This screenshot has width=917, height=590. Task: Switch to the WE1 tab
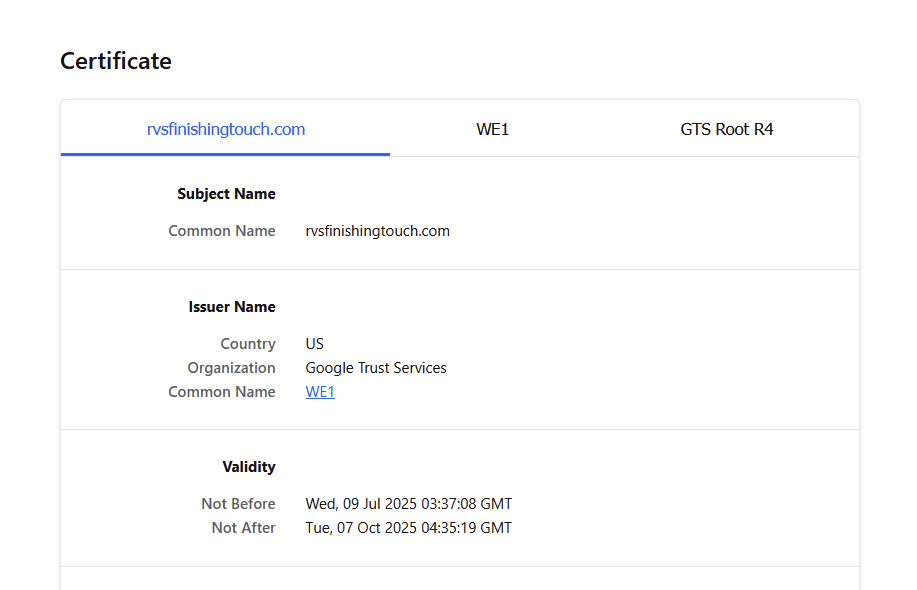pos(492,129)
